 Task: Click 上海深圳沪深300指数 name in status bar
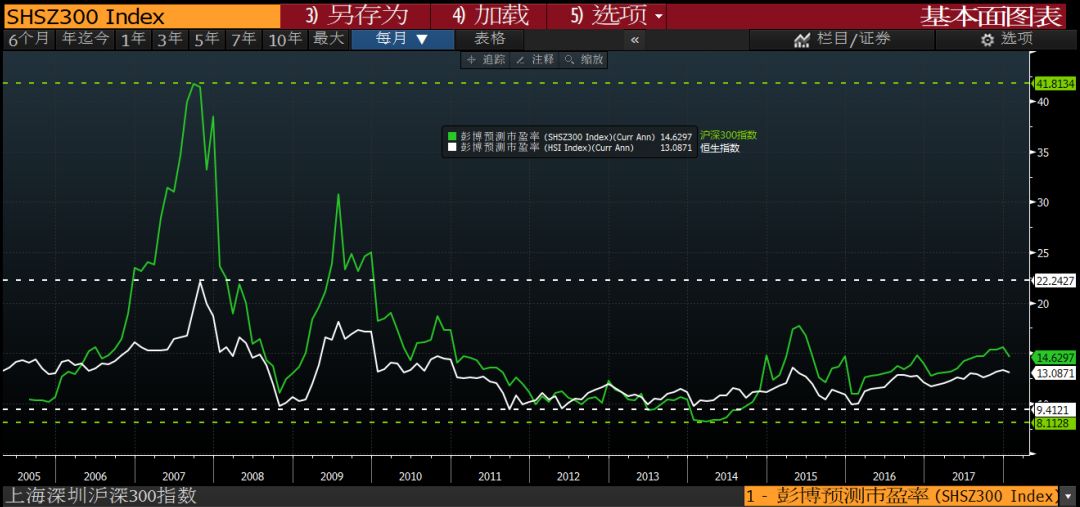click(101, 496)
